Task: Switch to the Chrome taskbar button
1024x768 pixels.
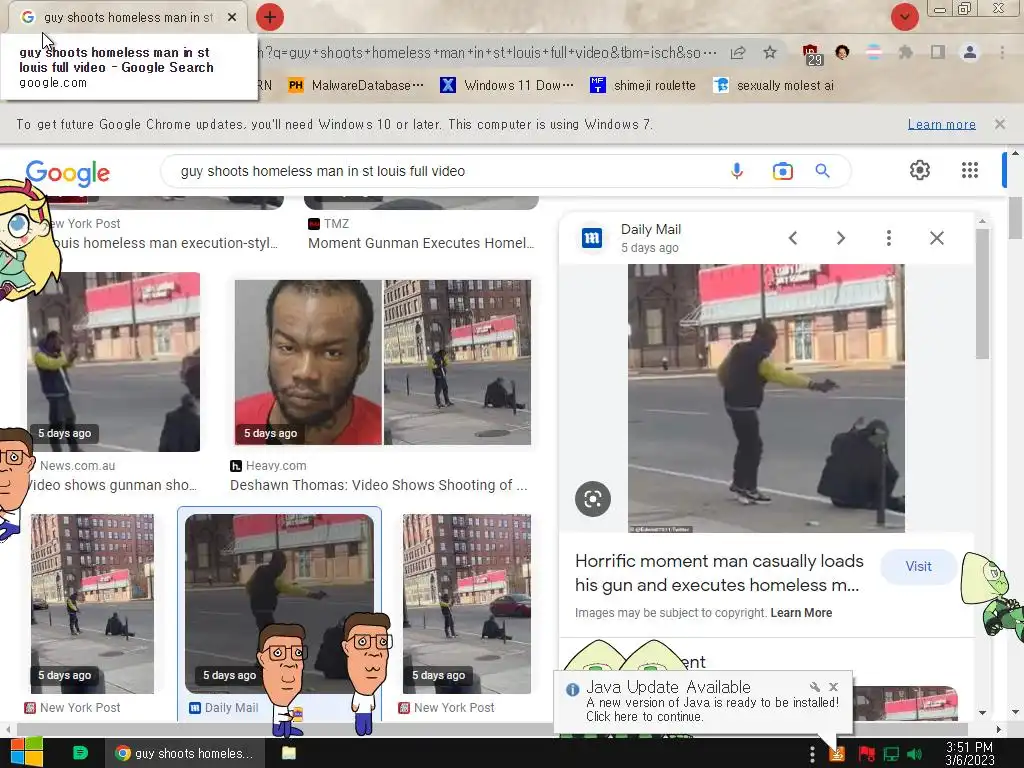Action: (x=184, y=753)
